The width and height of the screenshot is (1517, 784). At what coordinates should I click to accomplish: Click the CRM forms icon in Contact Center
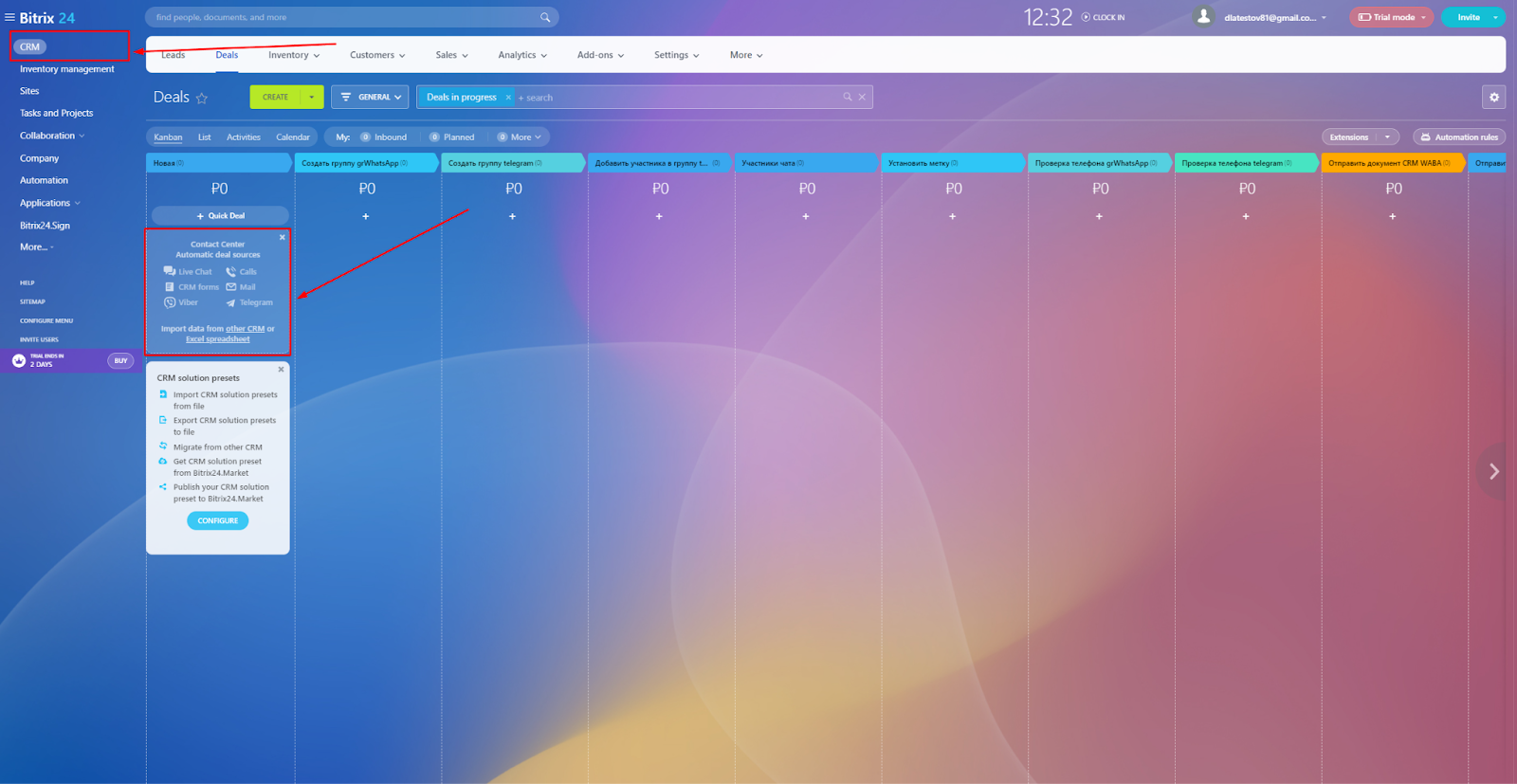(170, 286)
